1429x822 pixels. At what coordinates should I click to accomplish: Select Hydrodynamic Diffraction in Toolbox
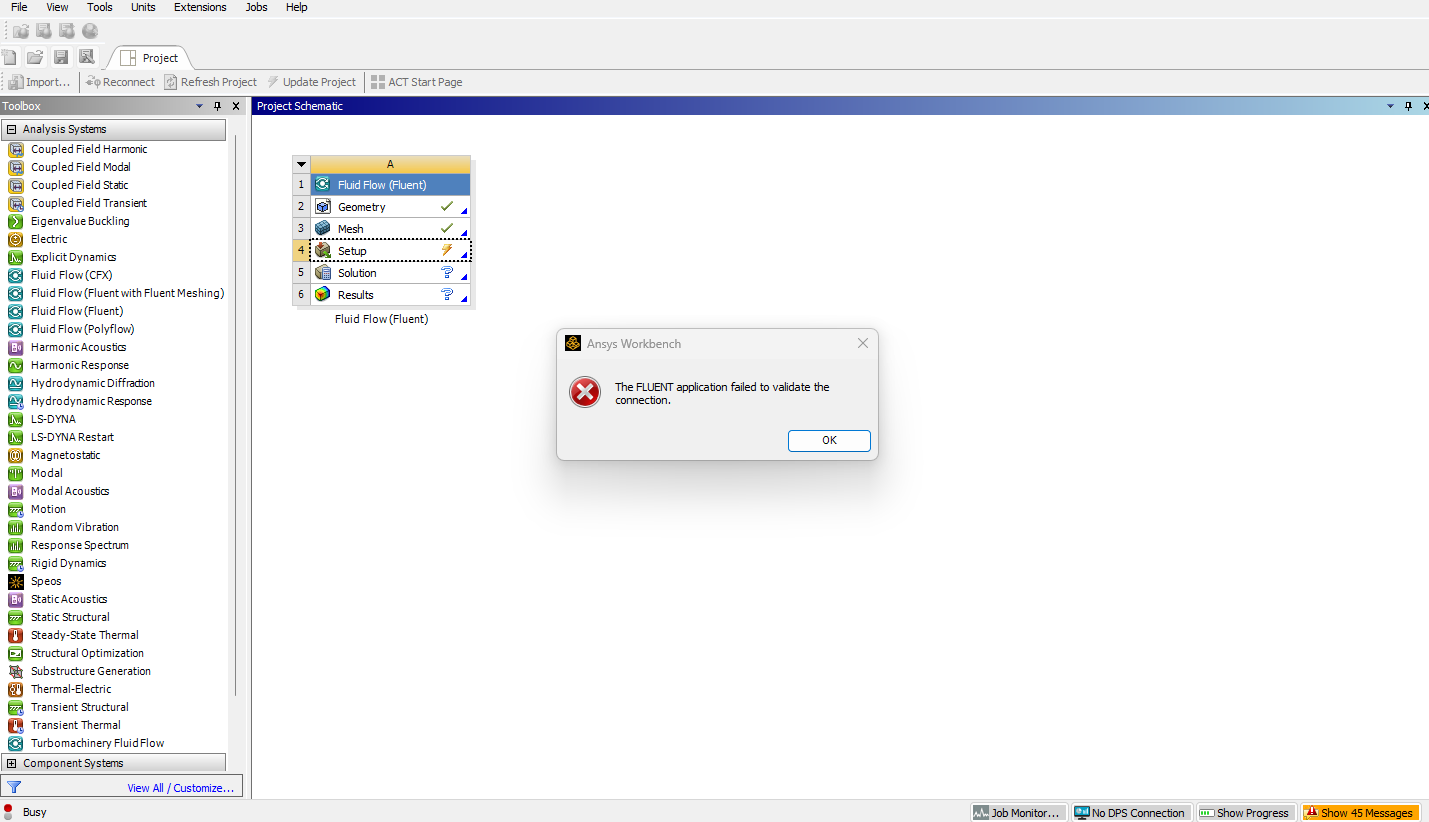tap(92, 383)
